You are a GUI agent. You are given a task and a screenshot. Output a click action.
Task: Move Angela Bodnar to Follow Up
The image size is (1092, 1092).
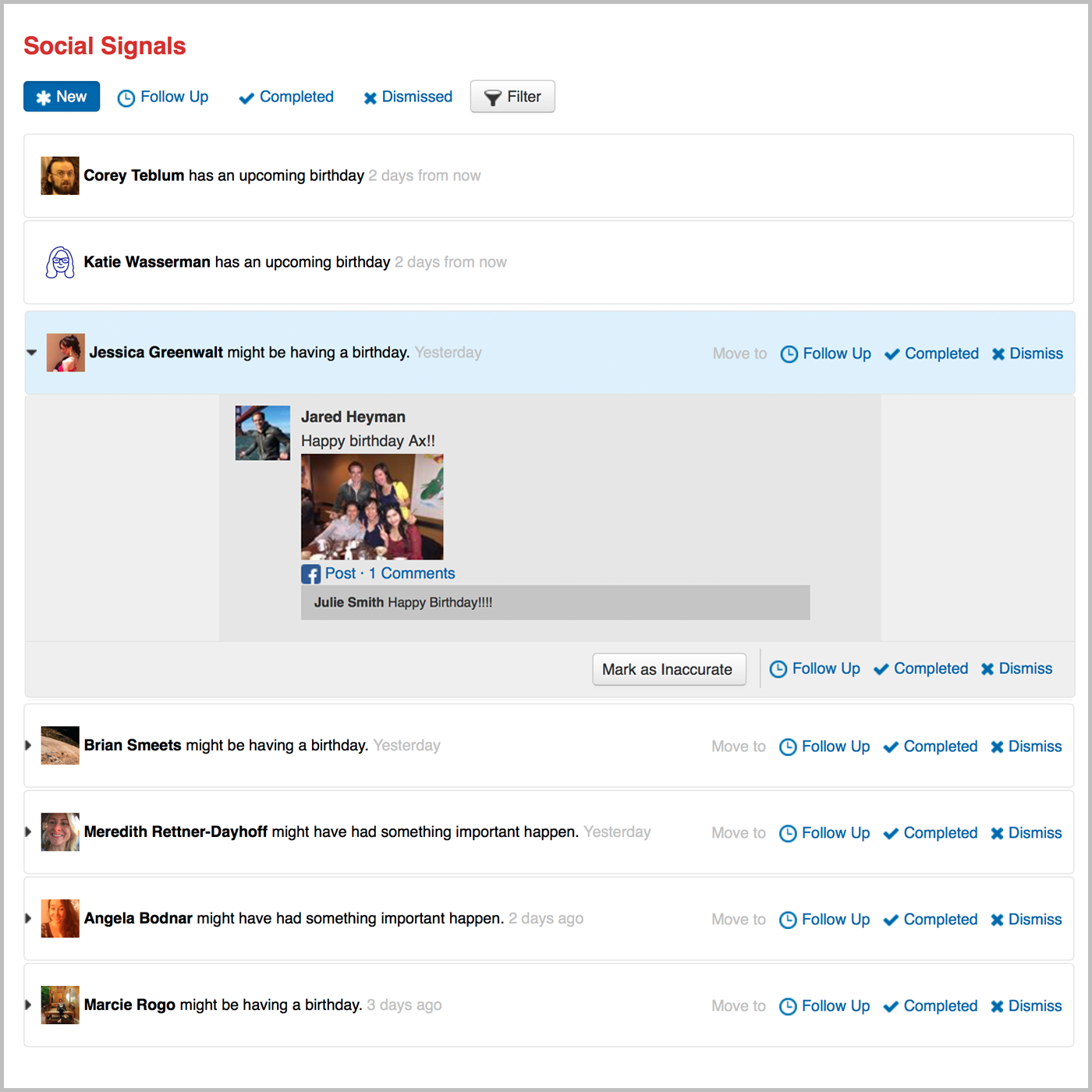824,920
